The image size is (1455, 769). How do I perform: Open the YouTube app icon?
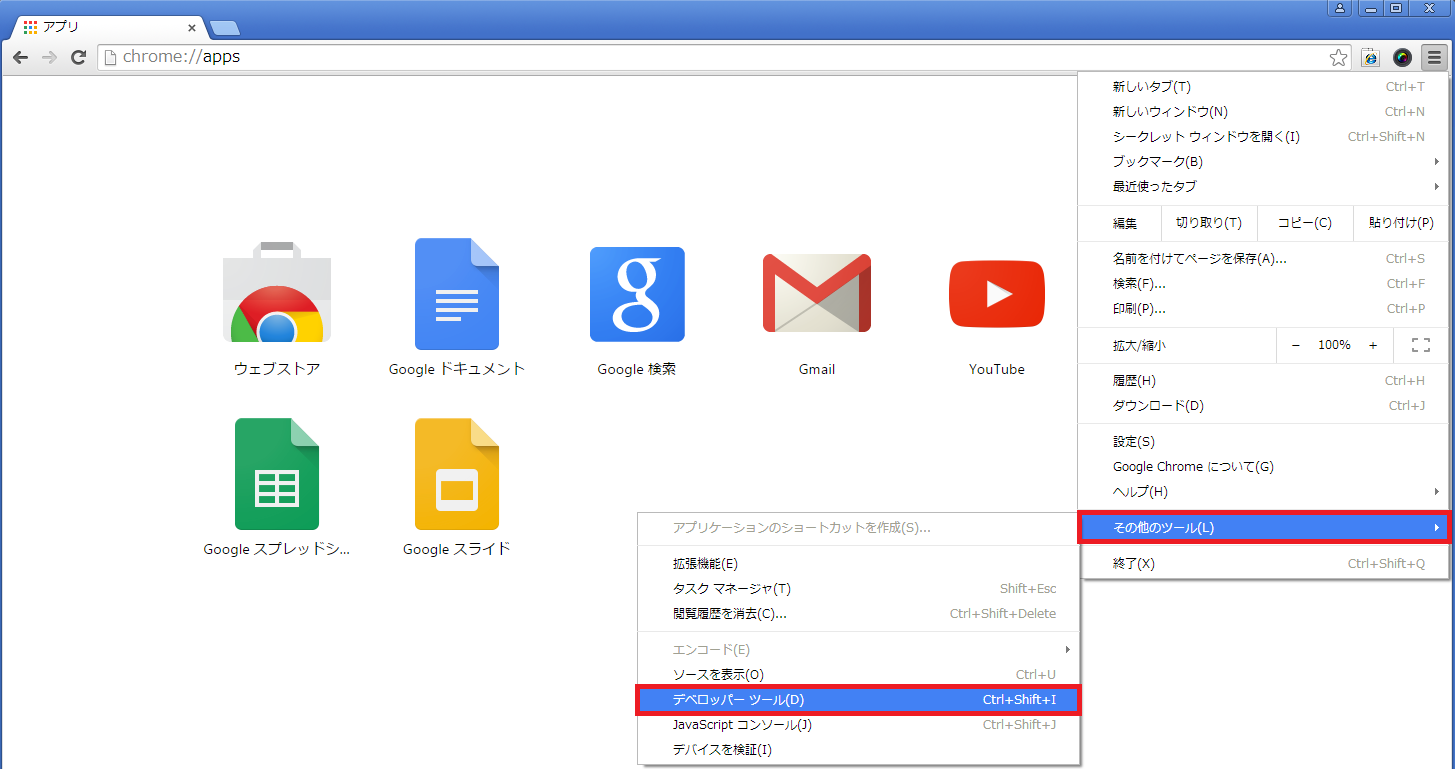(x=997, y=294)
